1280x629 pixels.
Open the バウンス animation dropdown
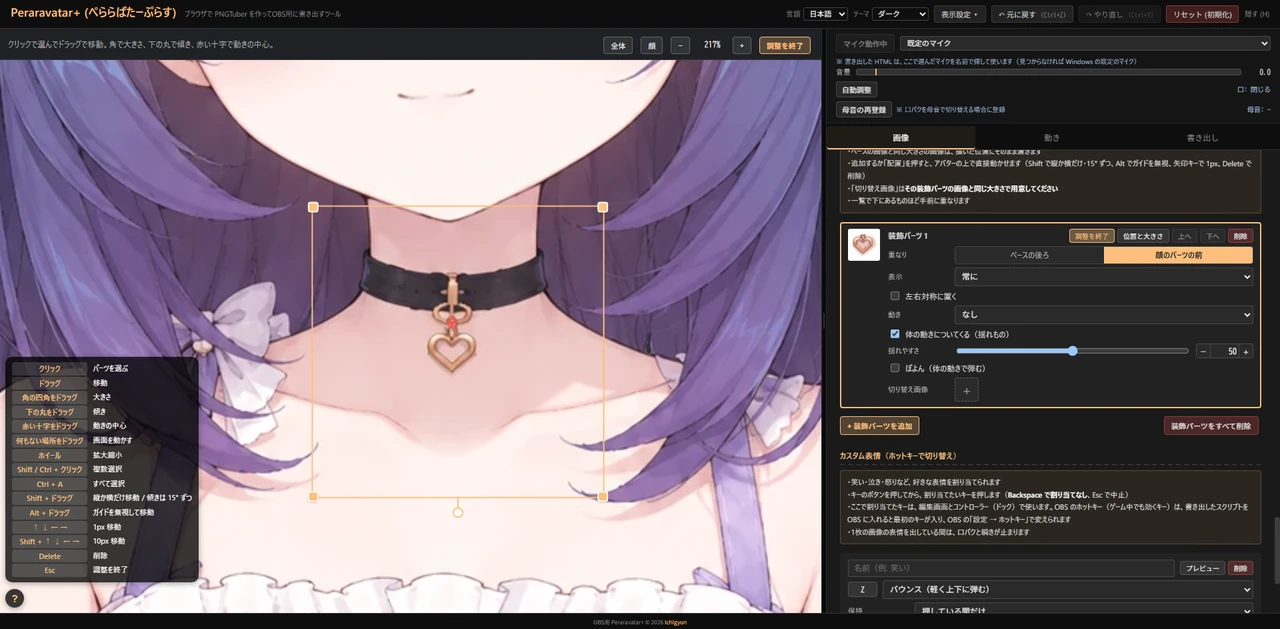tap(1068, 590)
